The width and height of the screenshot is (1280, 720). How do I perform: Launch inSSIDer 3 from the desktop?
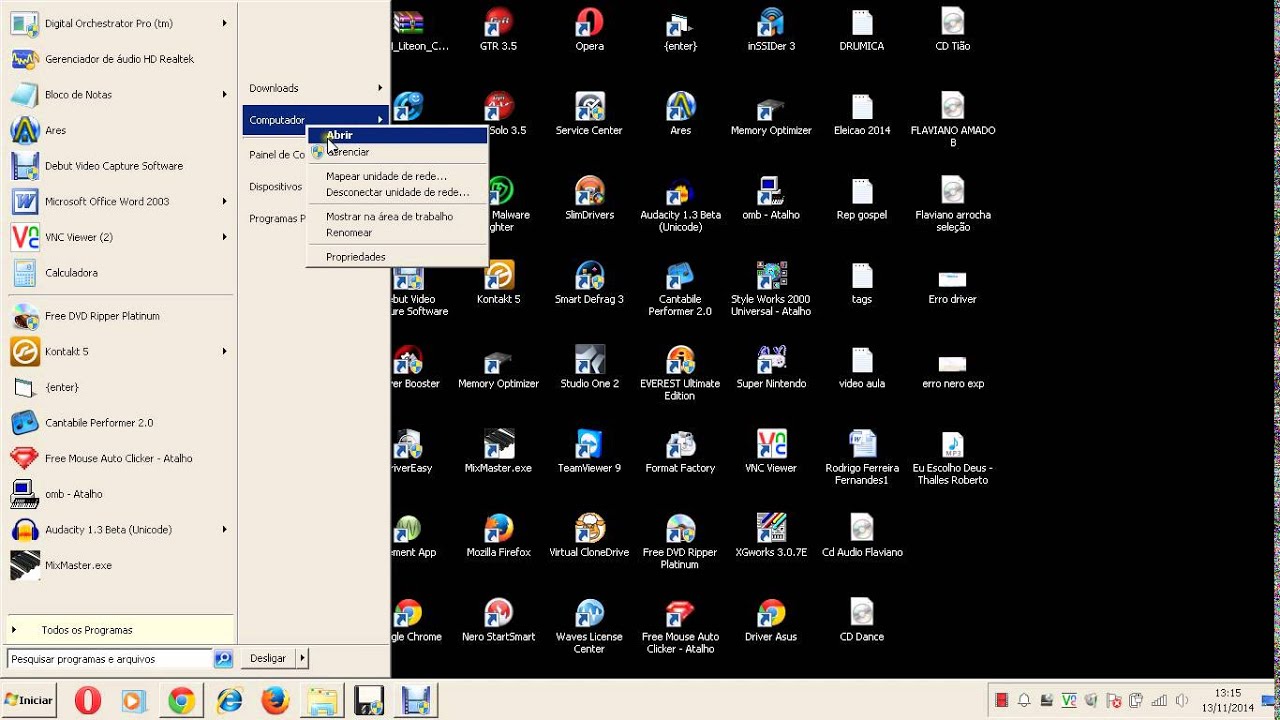[771, 29]
